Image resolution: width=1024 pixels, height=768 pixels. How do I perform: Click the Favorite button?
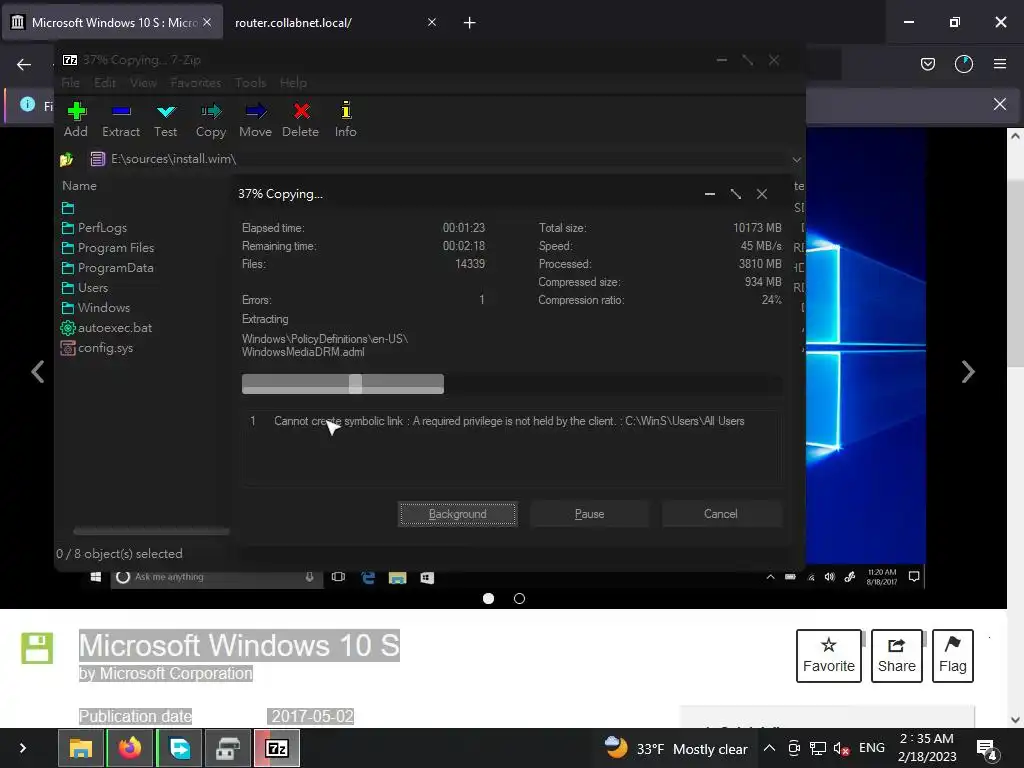click(829, 656)
